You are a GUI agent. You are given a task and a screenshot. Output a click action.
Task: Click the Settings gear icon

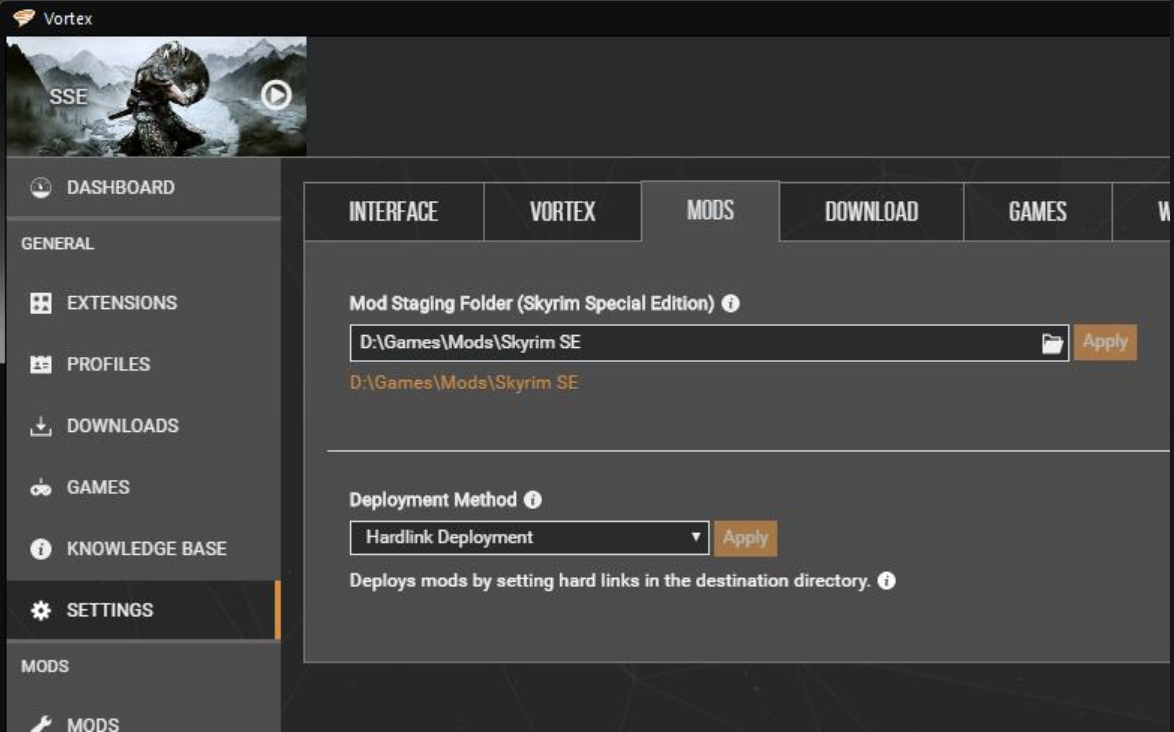[40, 610]
